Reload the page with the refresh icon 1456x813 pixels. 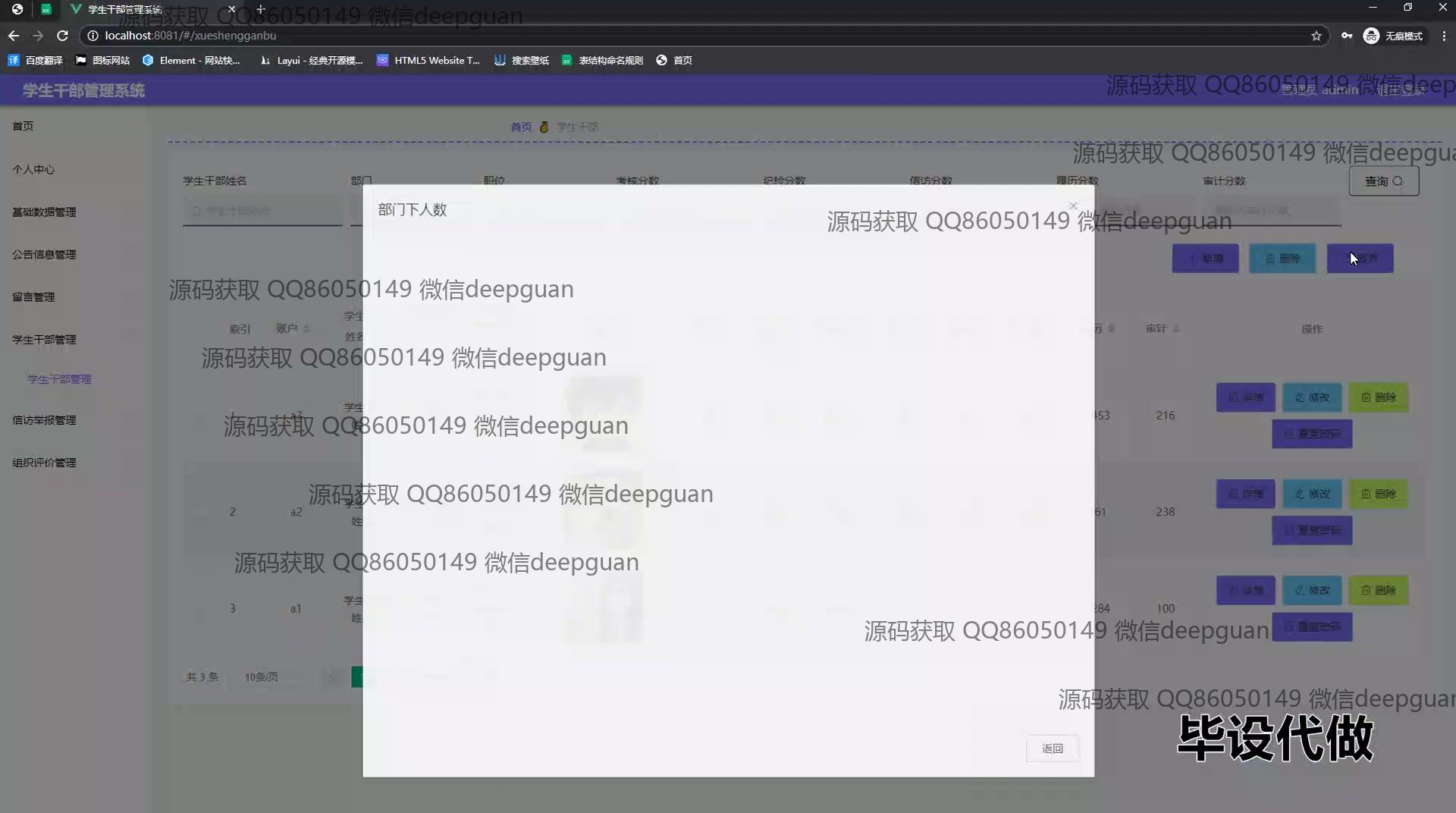click(x=63, y=36)
